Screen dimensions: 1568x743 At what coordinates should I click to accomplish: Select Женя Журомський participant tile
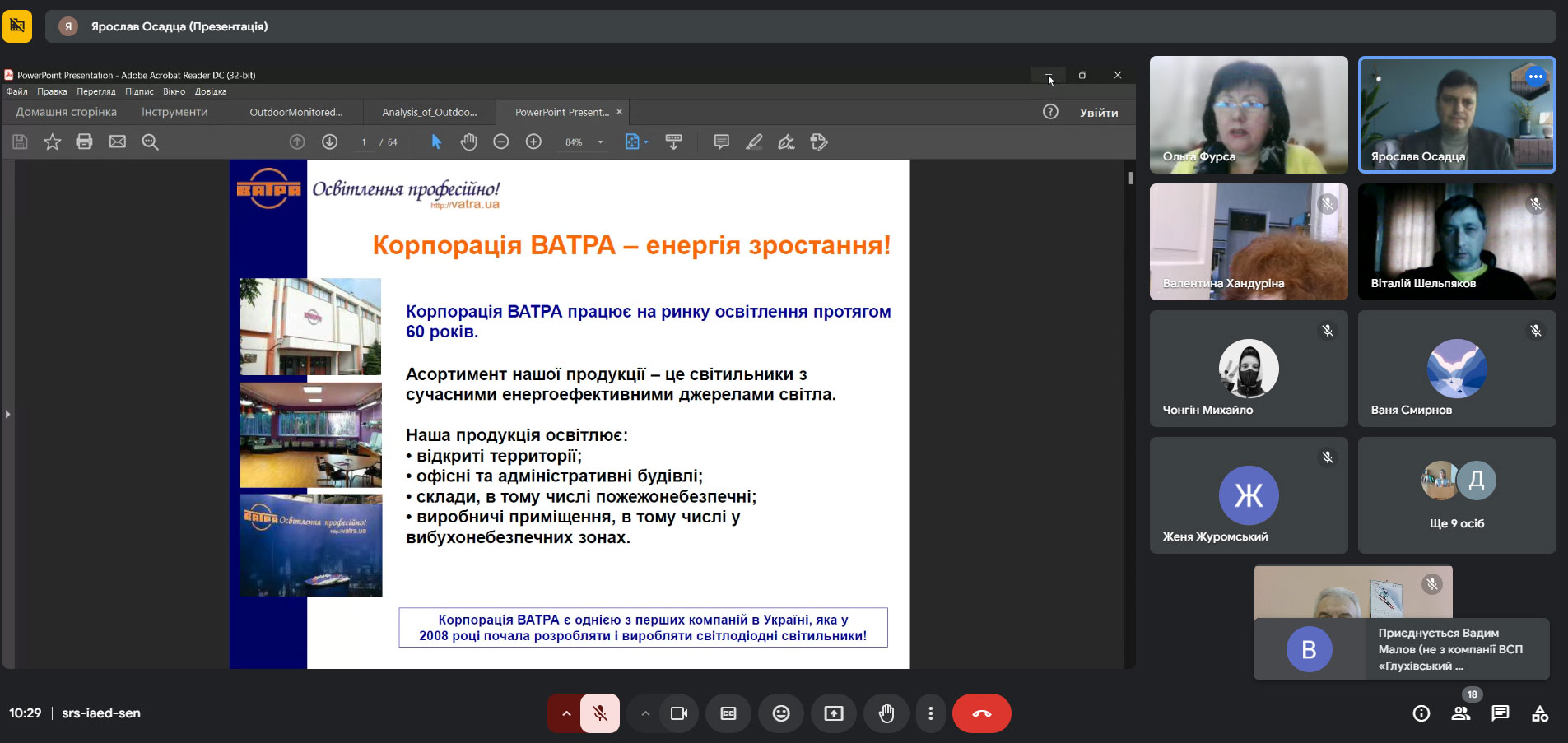click(x=1249, y=495)
